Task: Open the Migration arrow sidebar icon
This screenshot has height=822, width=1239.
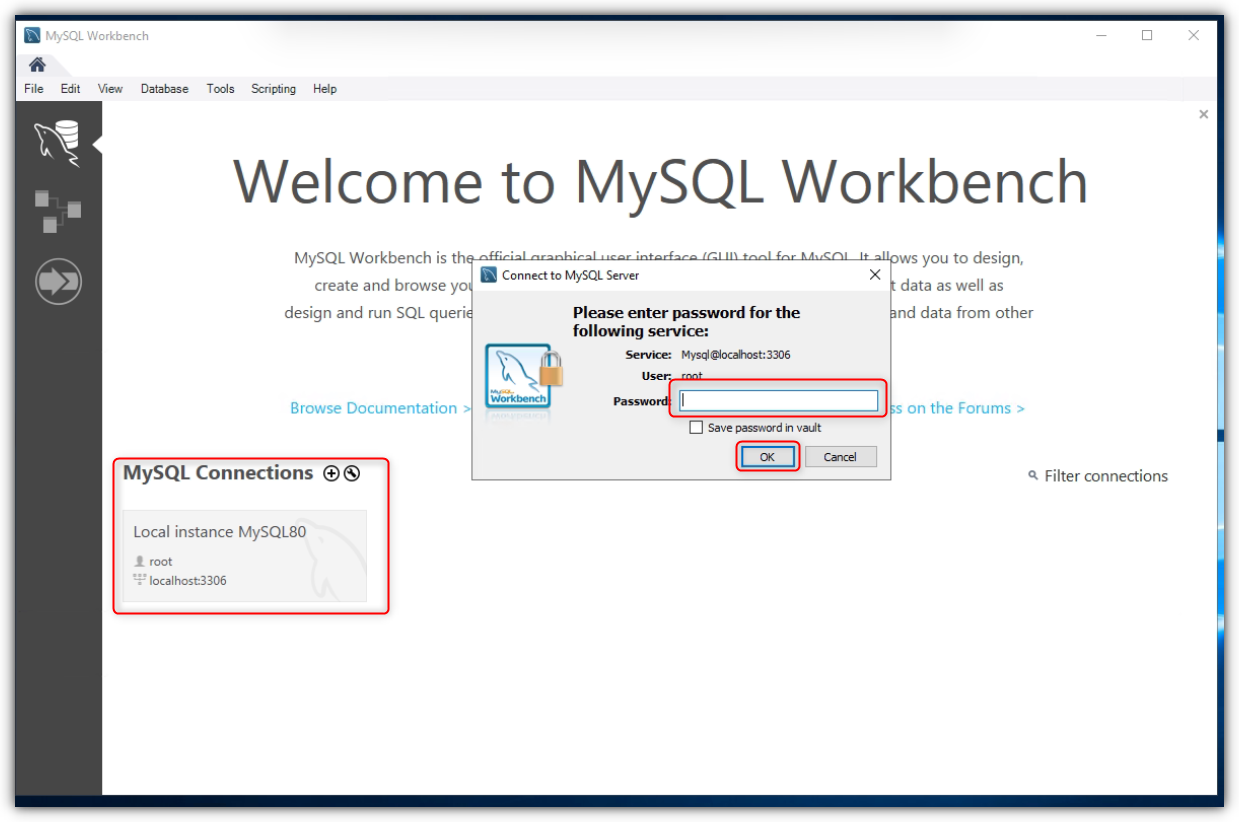Action: (x=58, y=282)
